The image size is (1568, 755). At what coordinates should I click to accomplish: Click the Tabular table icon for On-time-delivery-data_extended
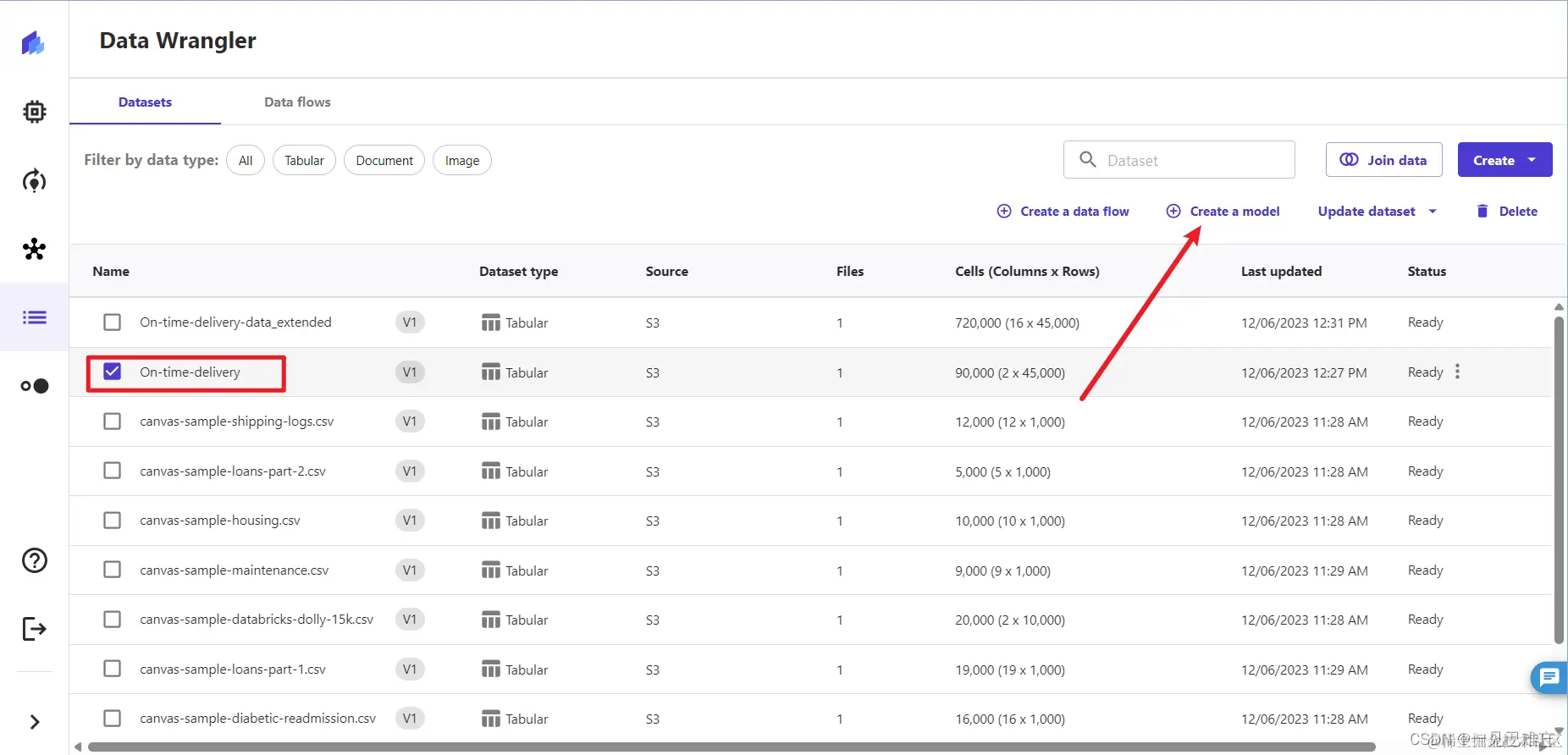coord(491,322)
